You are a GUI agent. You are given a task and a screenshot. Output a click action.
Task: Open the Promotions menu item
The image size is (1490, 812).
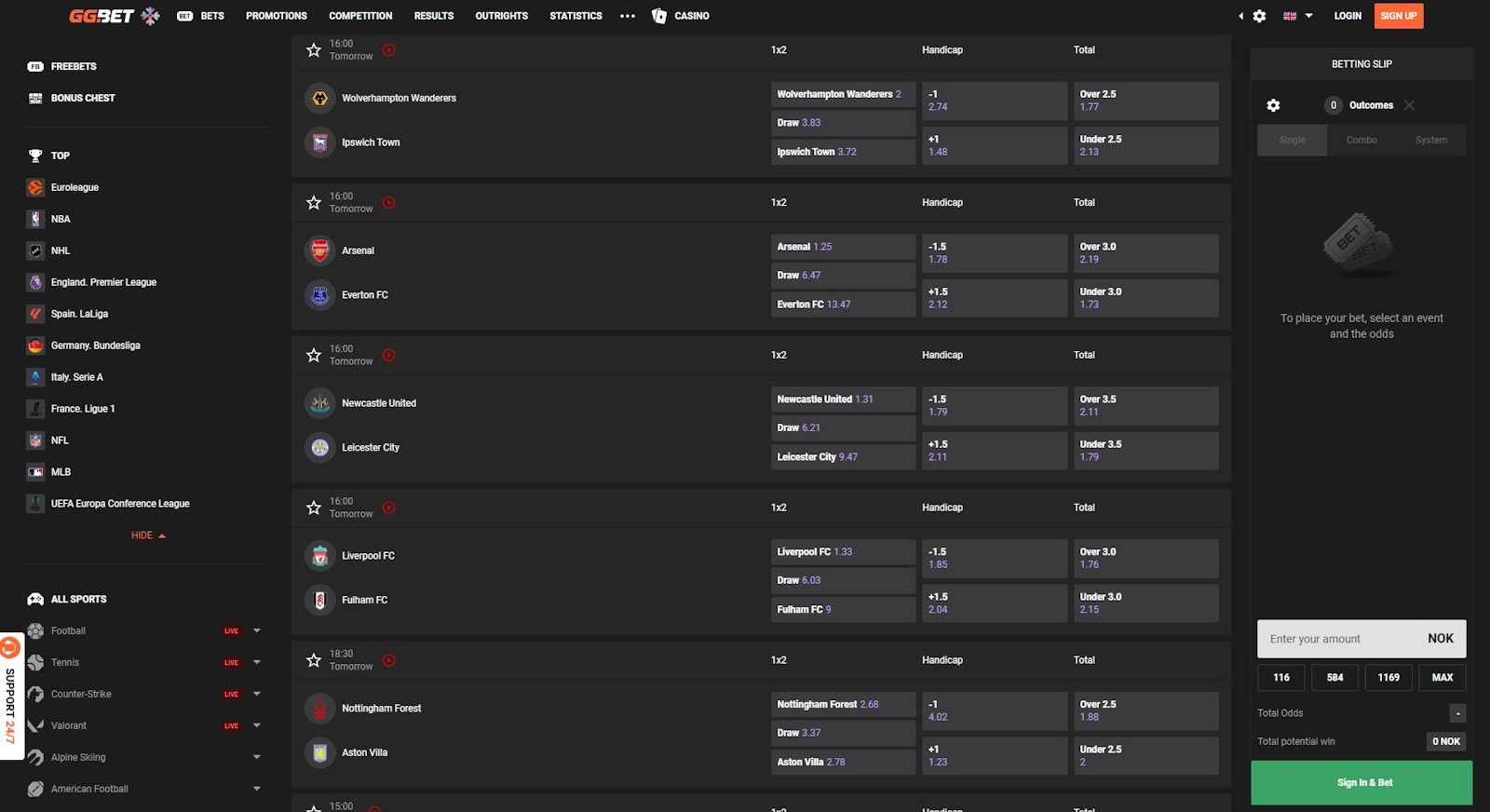(x=276, y=16)
